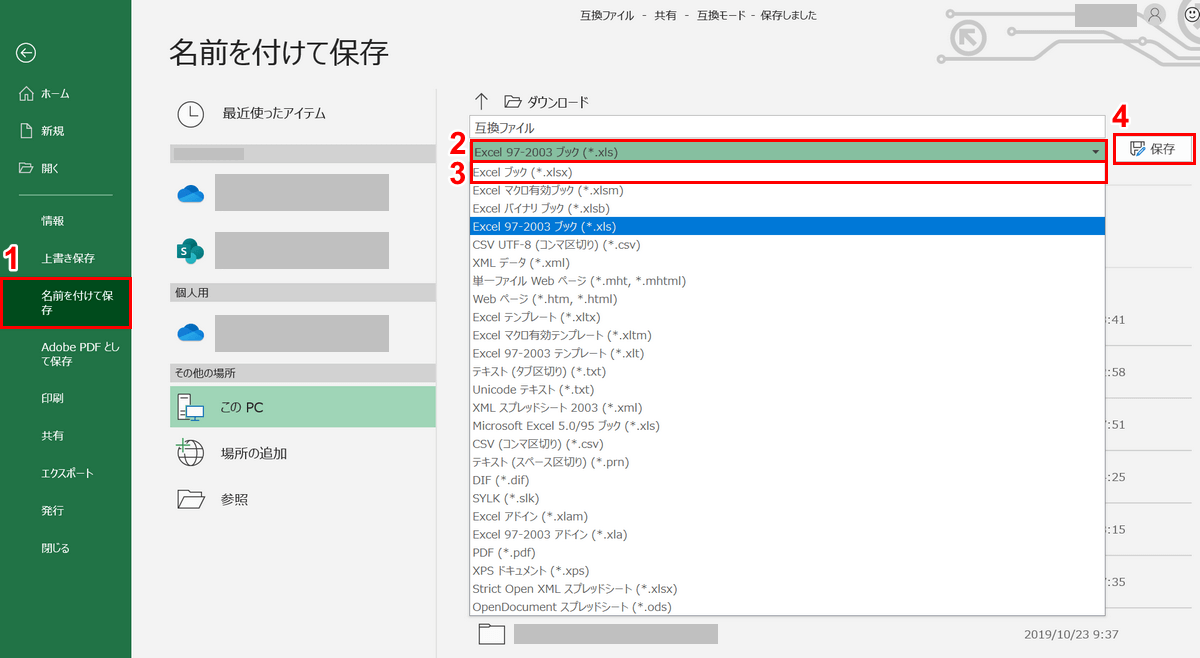This screenshot has height=658, width=1200.
Task: Click the 最近使ったアイテム clock icon
Action: (190, 113)
